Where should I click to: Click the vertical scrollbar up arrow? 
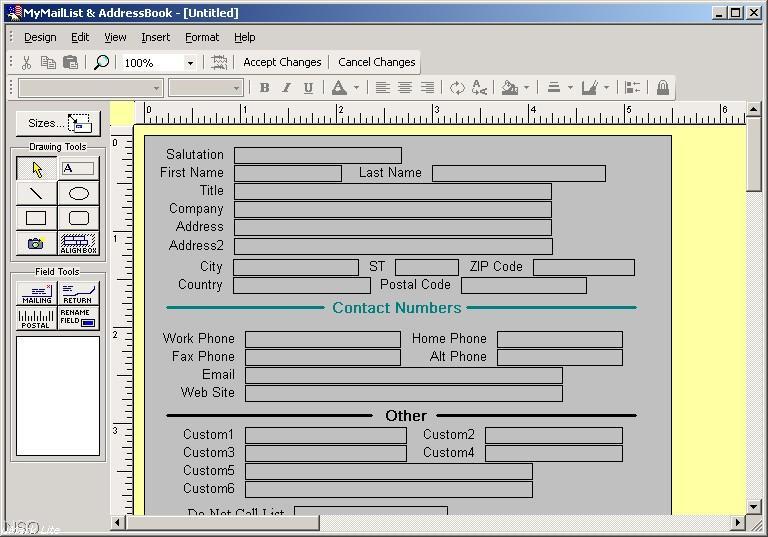click(x=754, y=109)
